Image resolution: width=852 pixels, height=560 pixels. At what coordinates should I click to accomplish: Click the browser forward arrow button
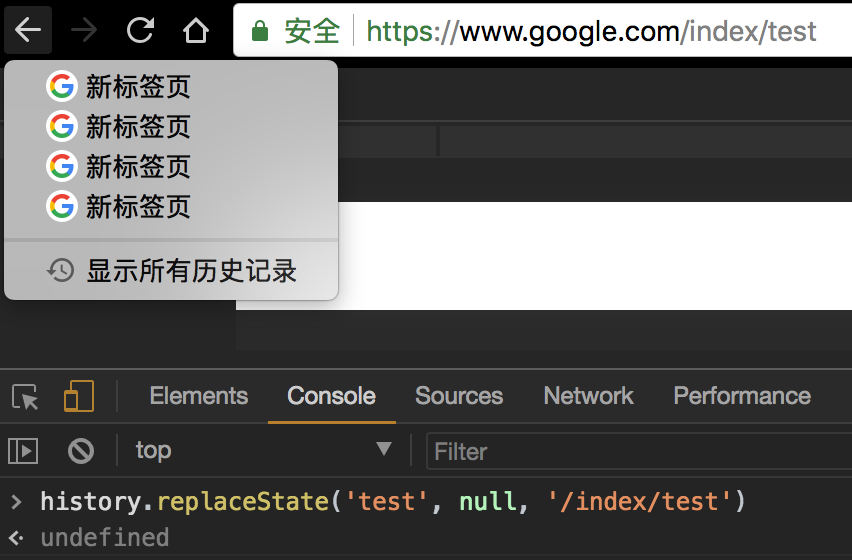click(84, 31)
